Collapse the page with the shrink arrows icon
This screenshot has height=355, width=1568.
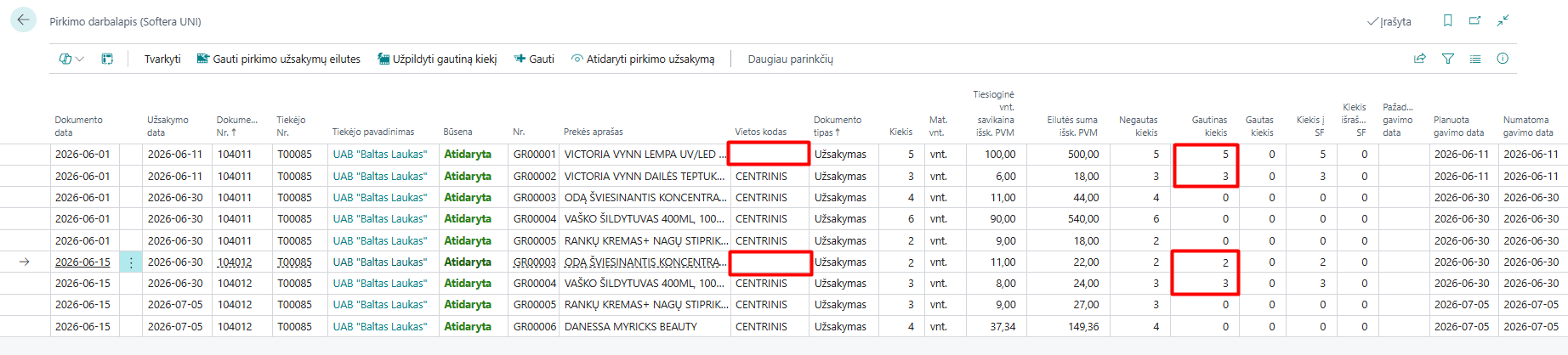point(1503,20)
